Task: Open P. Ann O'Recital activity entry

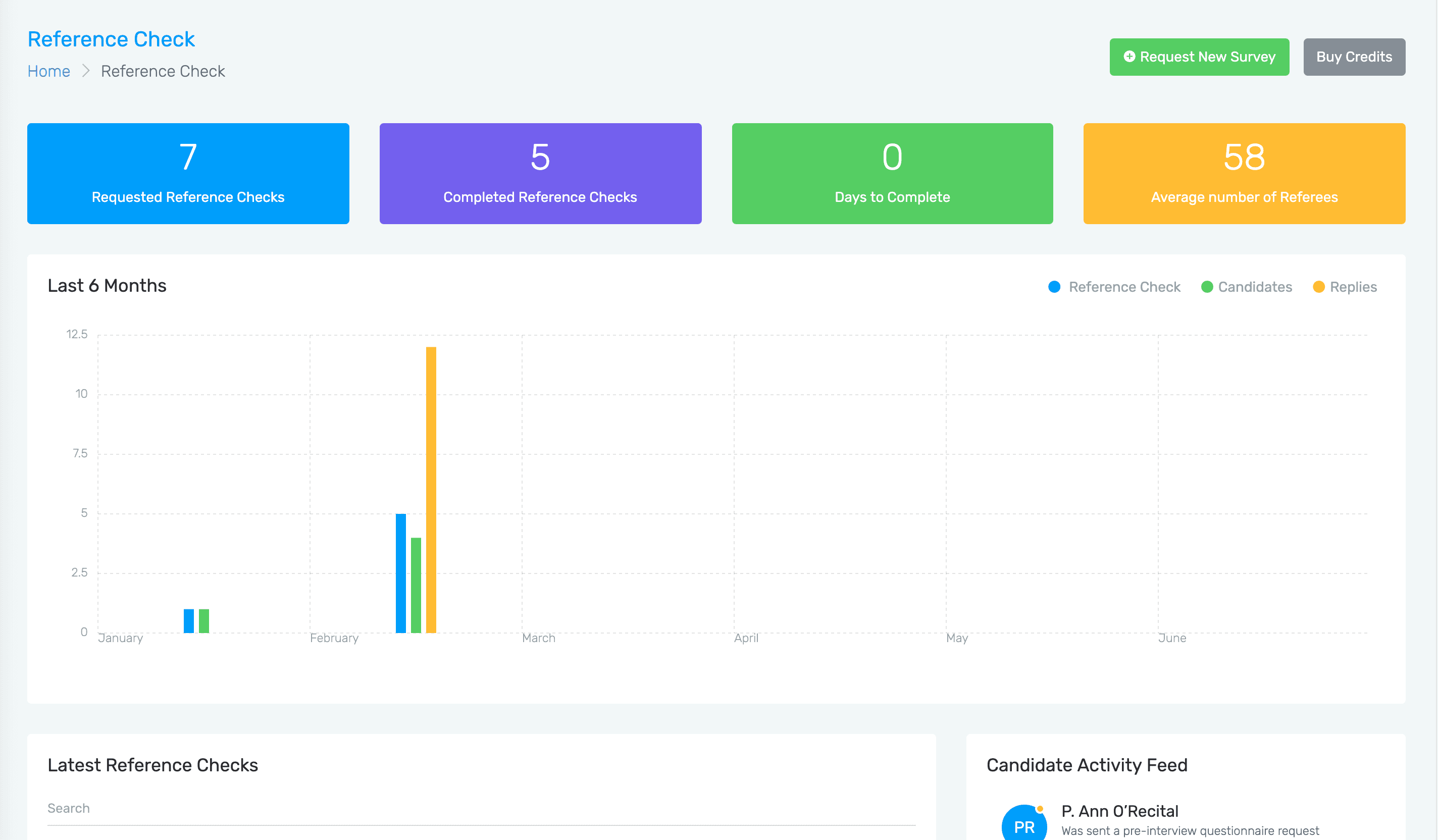Action: (x=1119, y=811)
